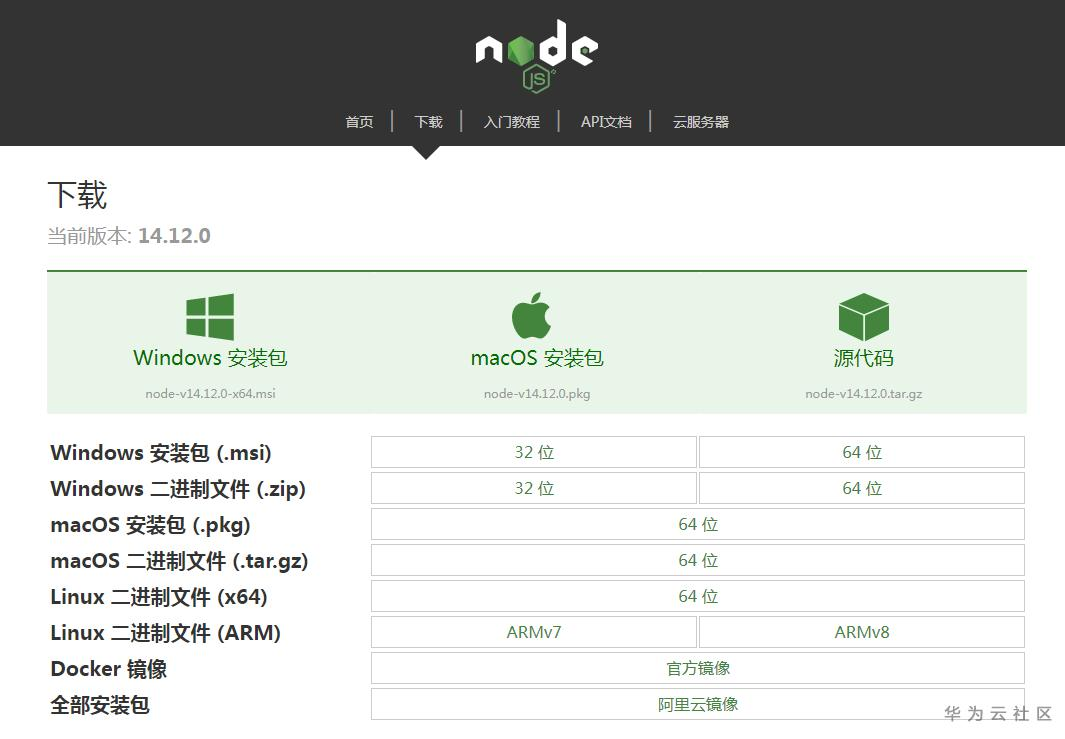Viewport: 1065px width, 739px height.
Task: Click the 全部安装包 row label
Action: 100,705
